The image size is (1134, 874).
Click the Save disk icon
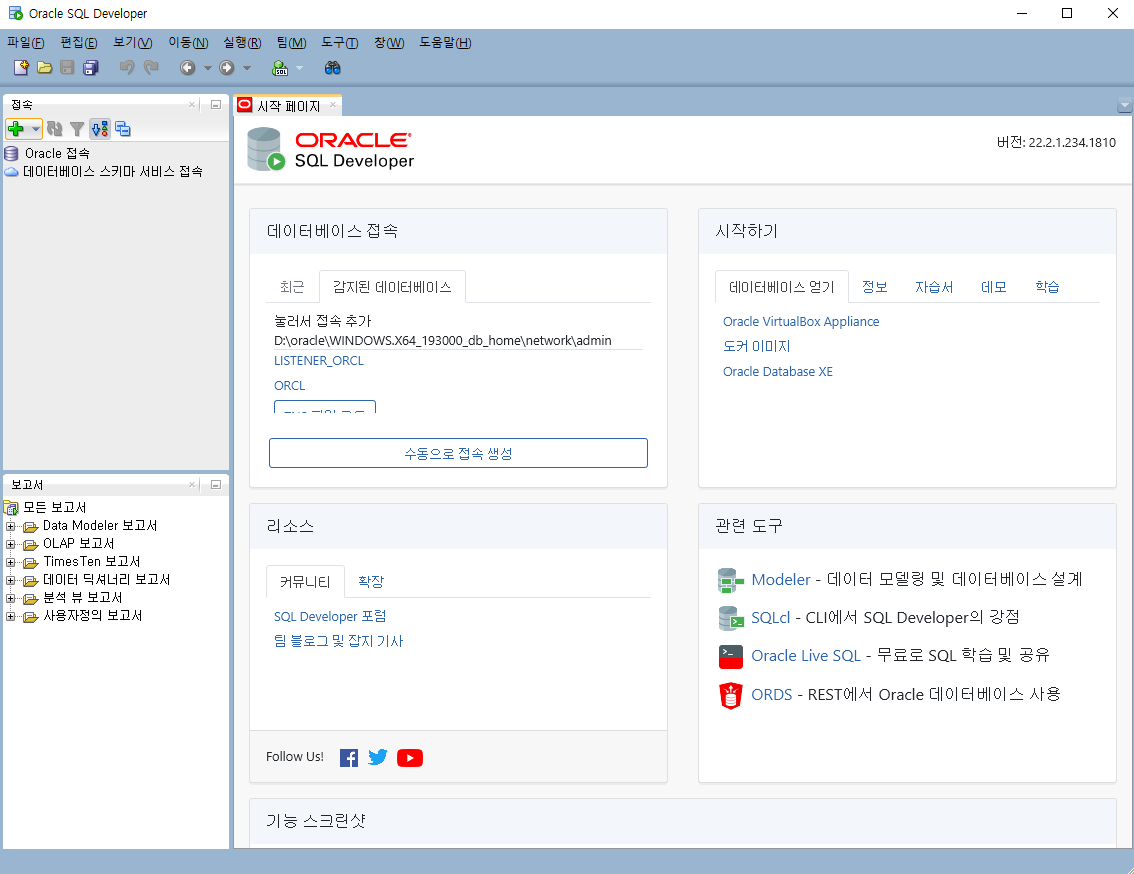pos(67,68)
